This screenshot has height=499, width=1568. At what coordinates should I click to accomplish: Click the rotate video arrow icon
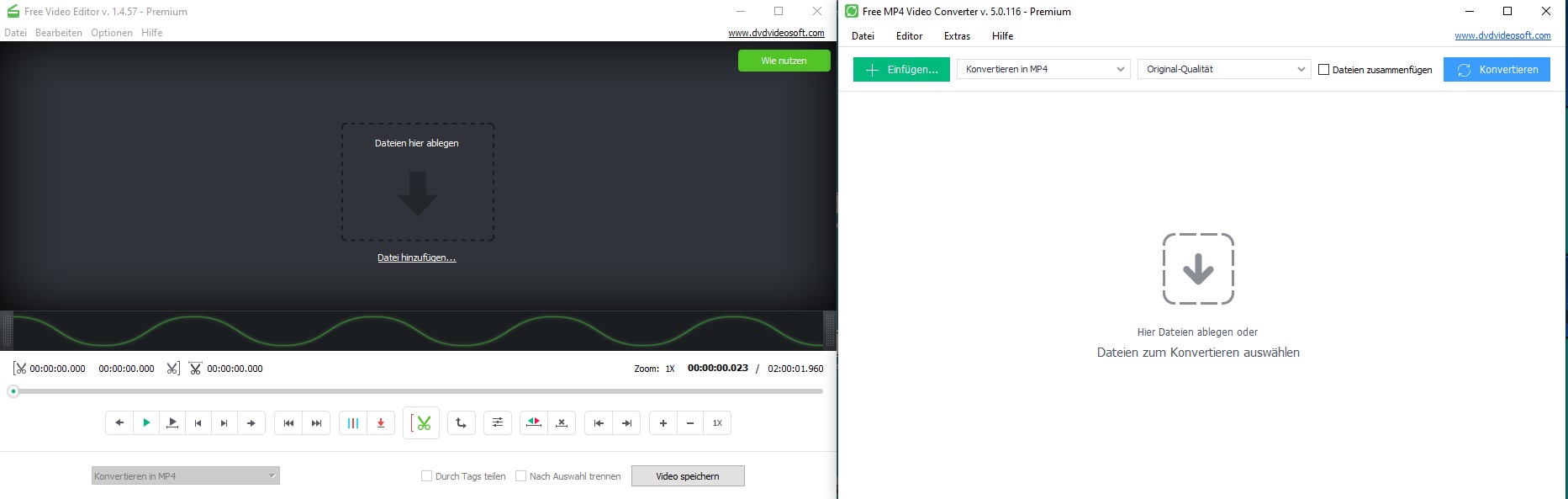click(x=462, y=422)
